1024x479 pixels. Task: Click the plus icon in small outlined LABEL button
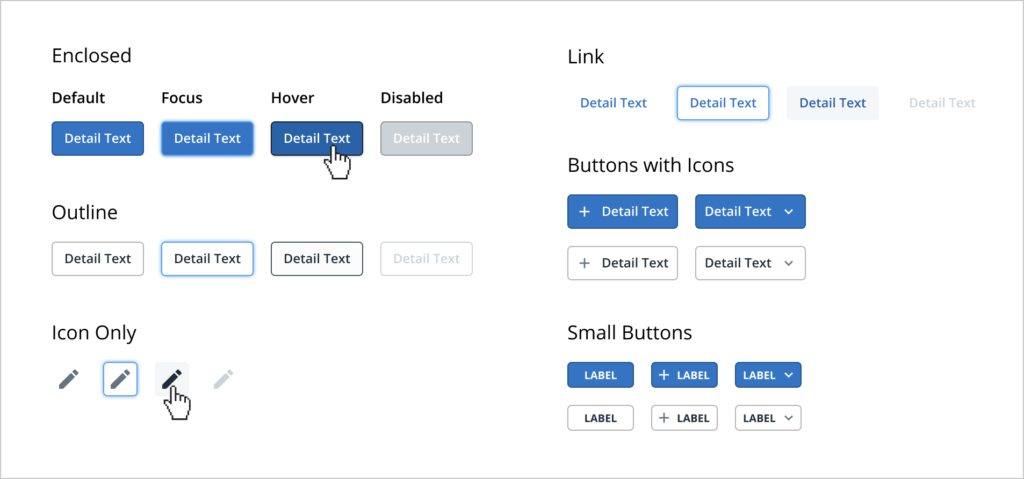click(664, 418)
